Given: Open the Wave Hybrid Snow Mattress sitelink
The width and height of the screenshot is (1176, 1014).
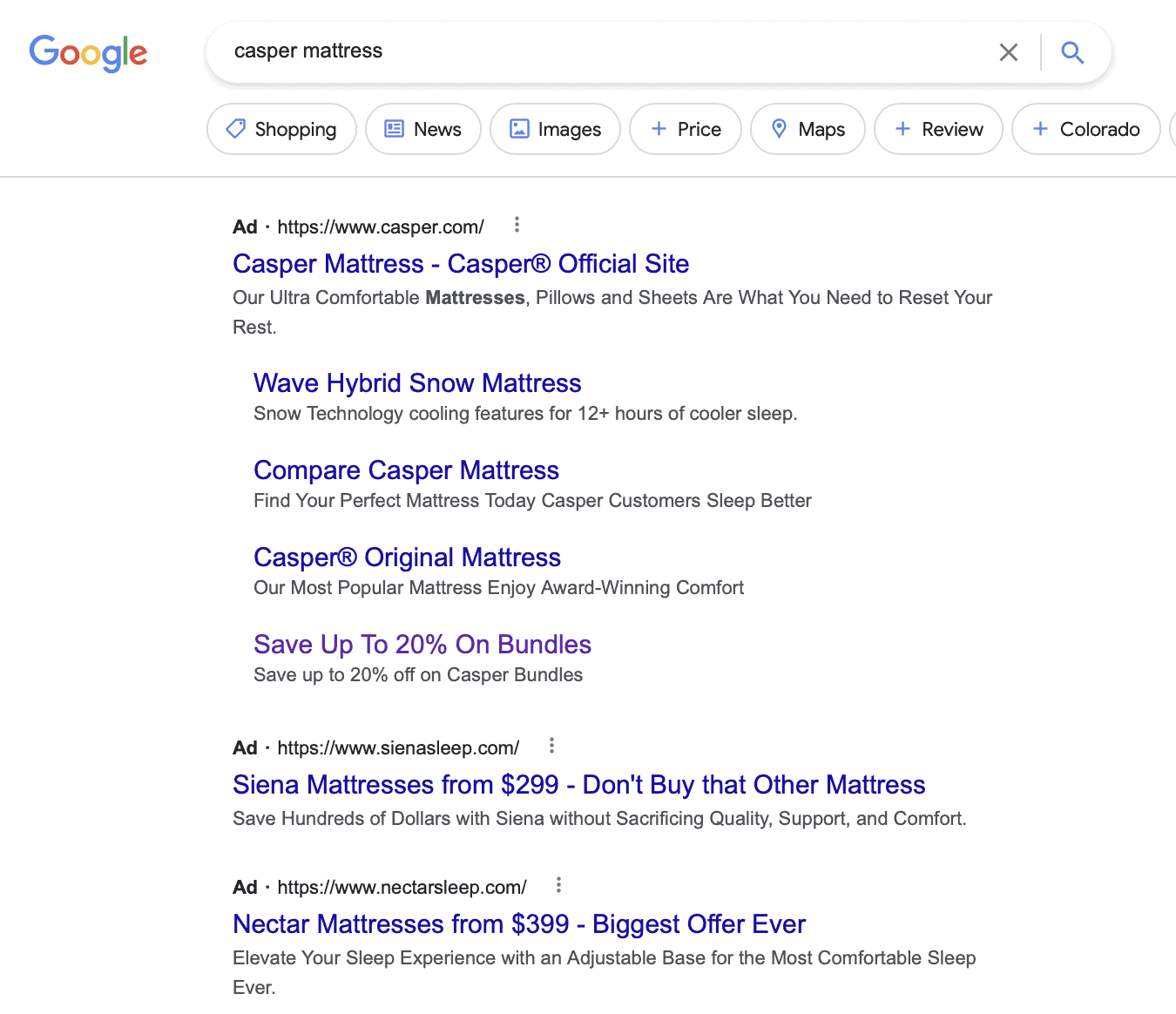Looking at the screenshot, I should (x=417, y=383).
